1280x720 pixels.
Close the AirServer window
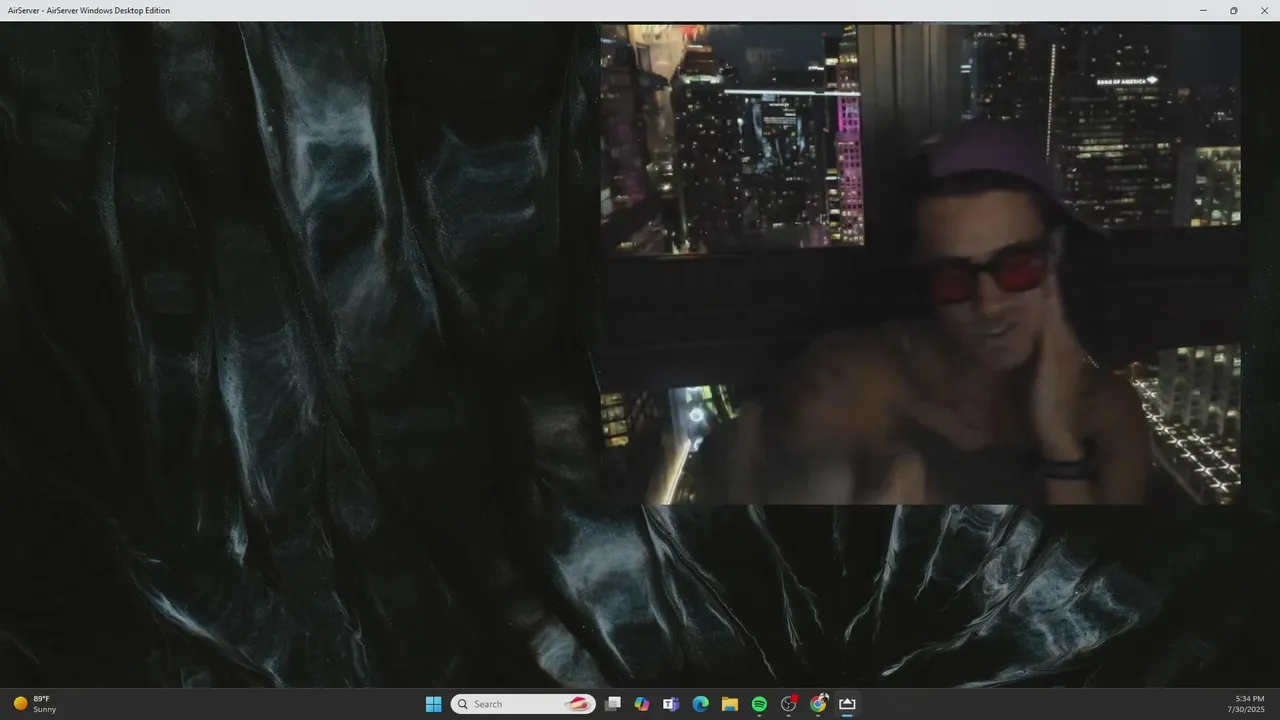click(1264, 10)
